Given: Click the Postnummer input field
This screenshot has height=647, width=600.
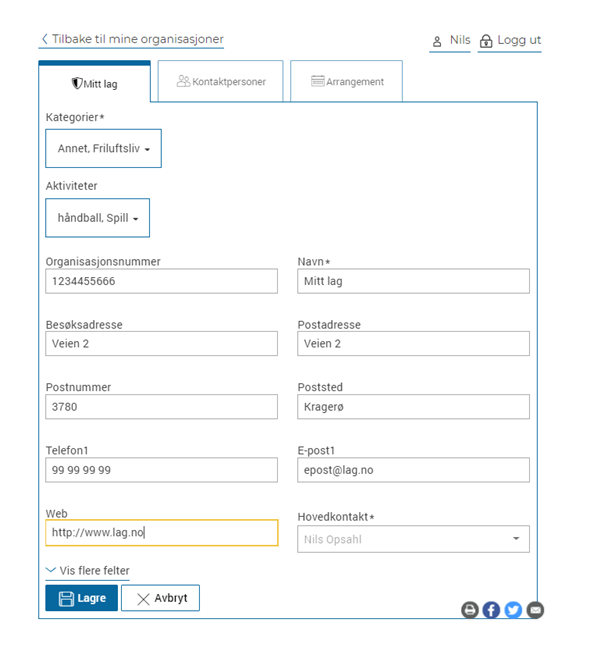Looking at the screenshot, I should [x=161, y=406].
